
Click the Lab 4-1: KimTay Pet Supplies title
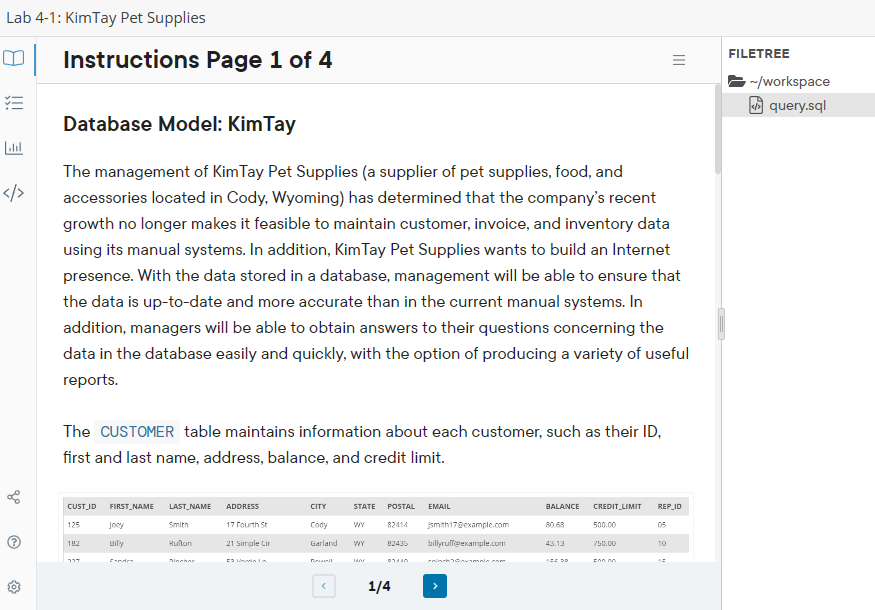coord(106,18)
